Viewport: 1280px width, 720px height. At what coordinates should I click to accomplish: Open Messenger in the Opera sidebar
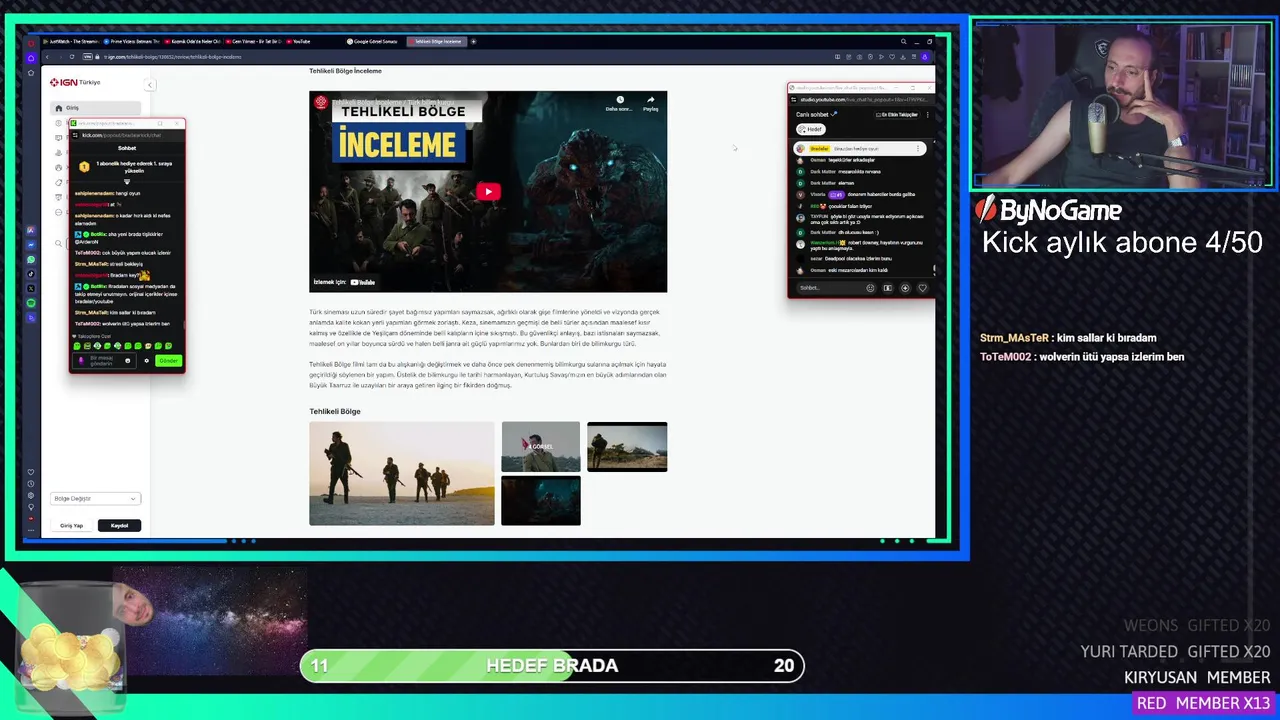[31, 245]
